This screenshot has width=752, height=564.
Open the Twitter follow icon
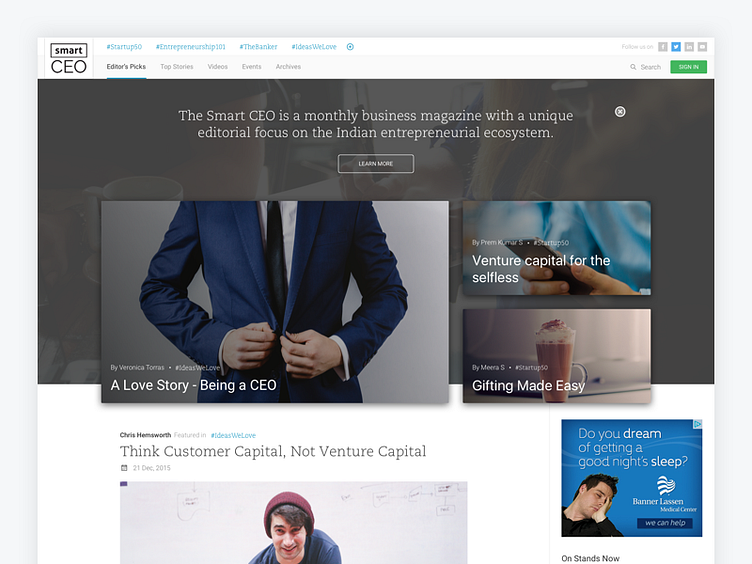tap(676, 47)
